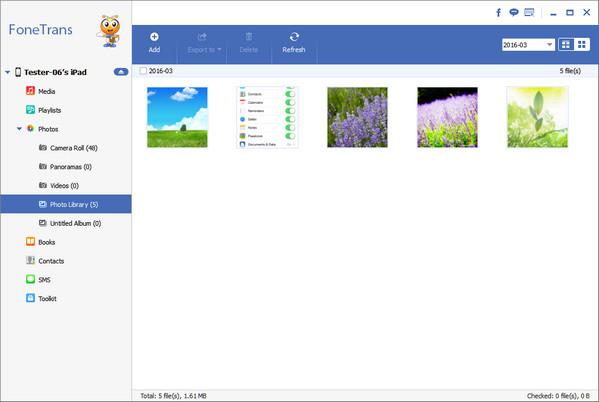This screenshot has width=599, height=402.
Task: Open Untitled Album (0)
Action: [70, 223]
